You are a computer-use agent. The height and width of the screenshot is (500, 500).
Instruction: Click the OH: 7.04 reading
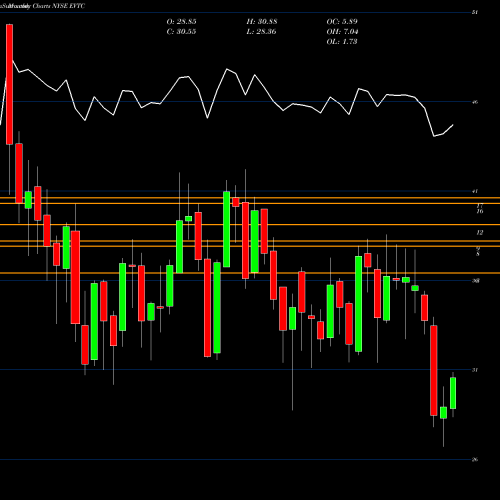342,32
